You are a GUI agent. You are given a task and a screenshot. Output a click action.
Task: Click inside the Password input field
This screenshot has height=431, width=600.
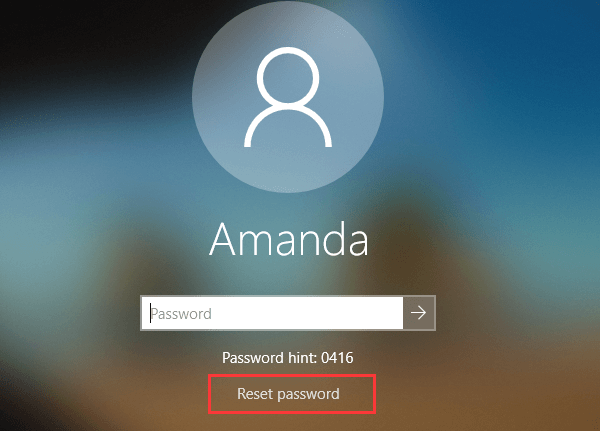tap(272, 313)
